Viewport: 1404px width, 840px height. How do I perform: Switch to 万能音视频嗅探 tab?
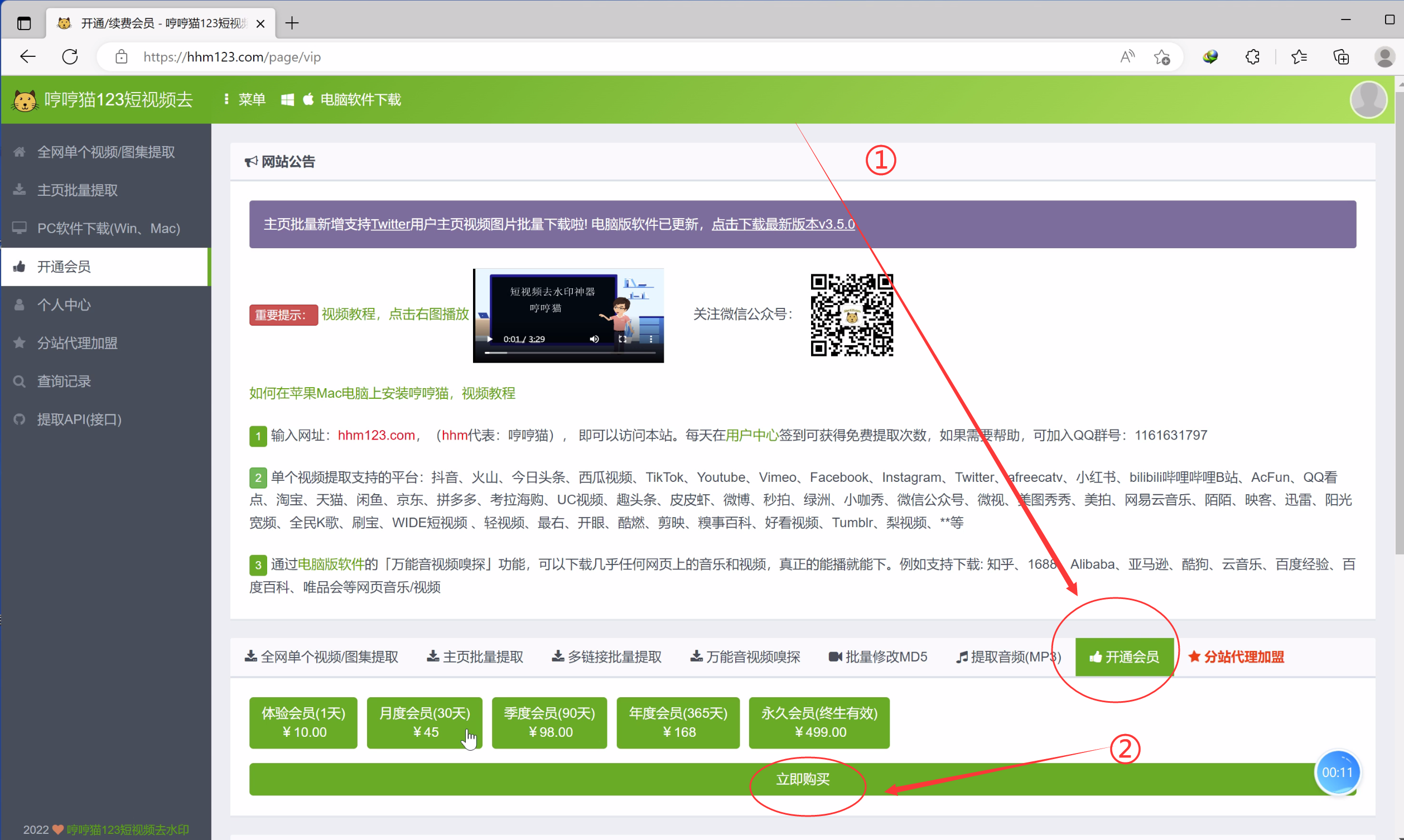coord(745,656)
